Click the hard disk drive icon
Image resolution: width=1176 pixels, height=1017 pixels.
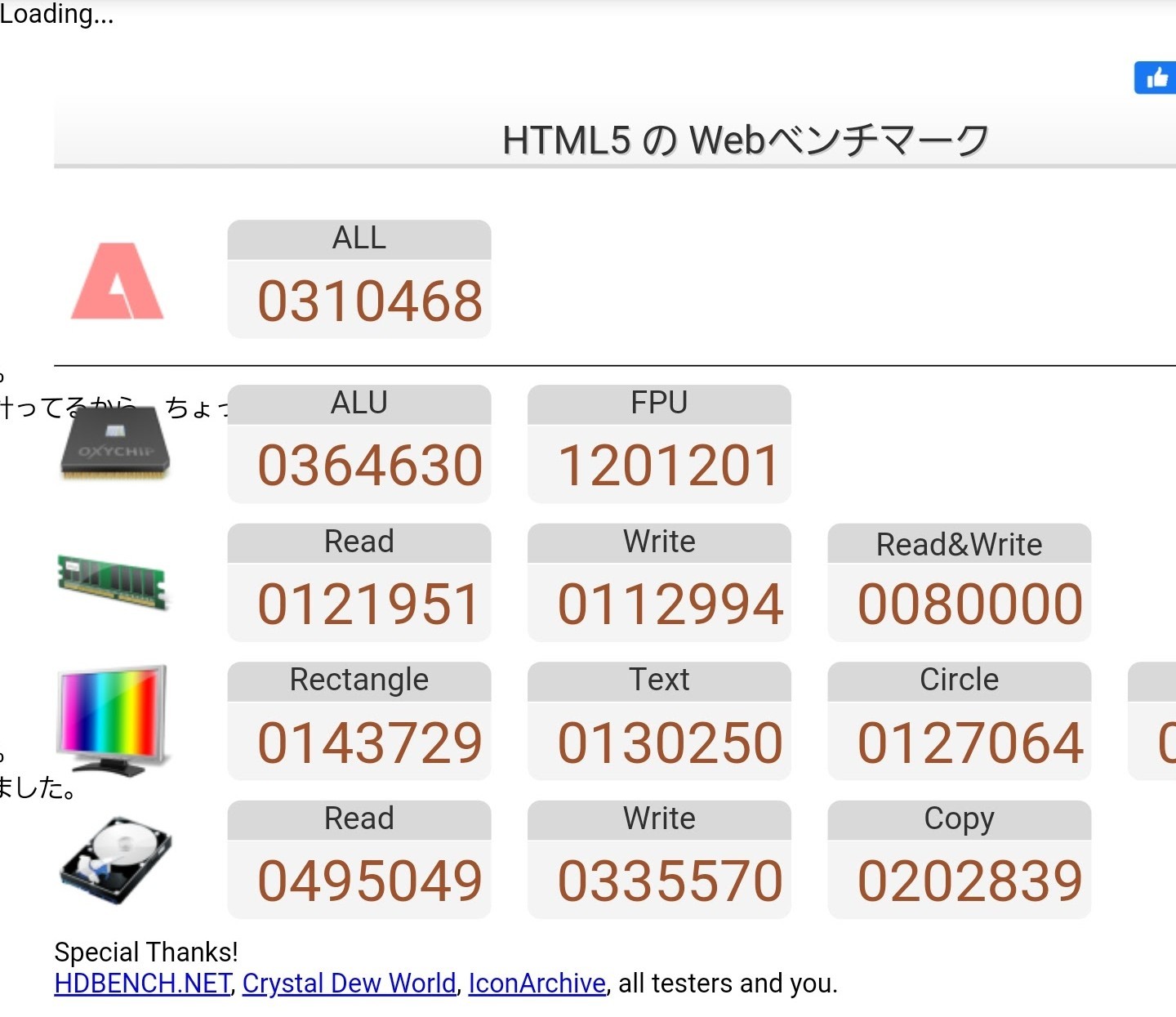(x=116, y=859)
